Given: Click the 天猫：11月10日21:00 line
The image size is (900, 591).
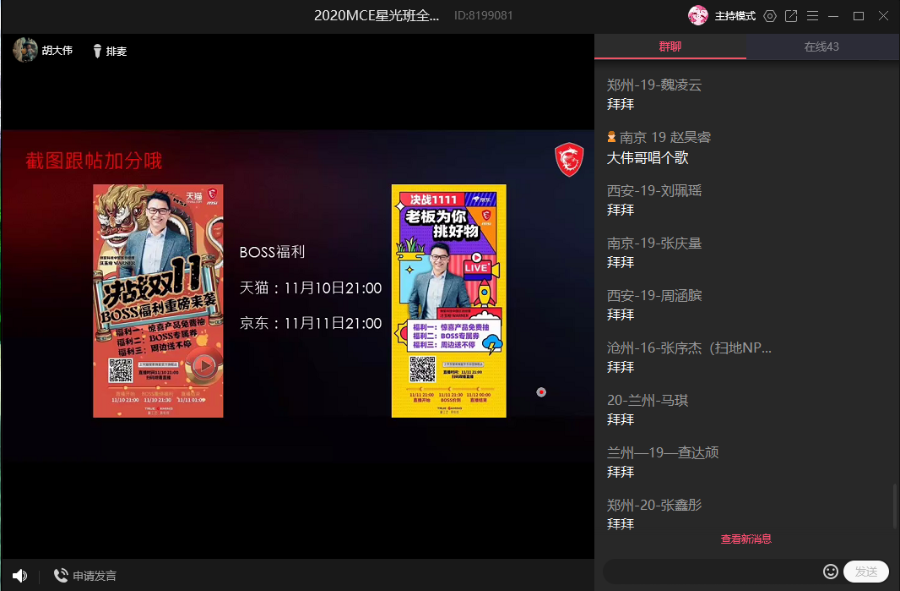Looking at the screenshot, I should click(x=311, y=287).
